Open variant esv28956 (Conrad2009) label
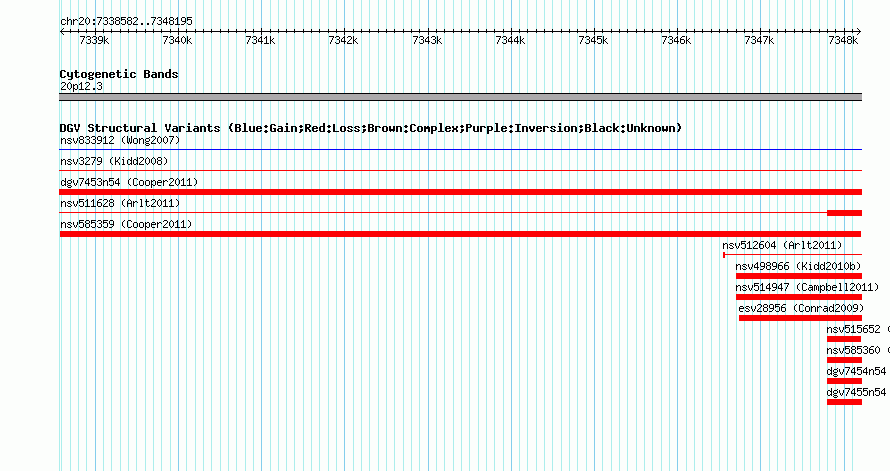Screen dimensions: 890x471 (801, 308)
